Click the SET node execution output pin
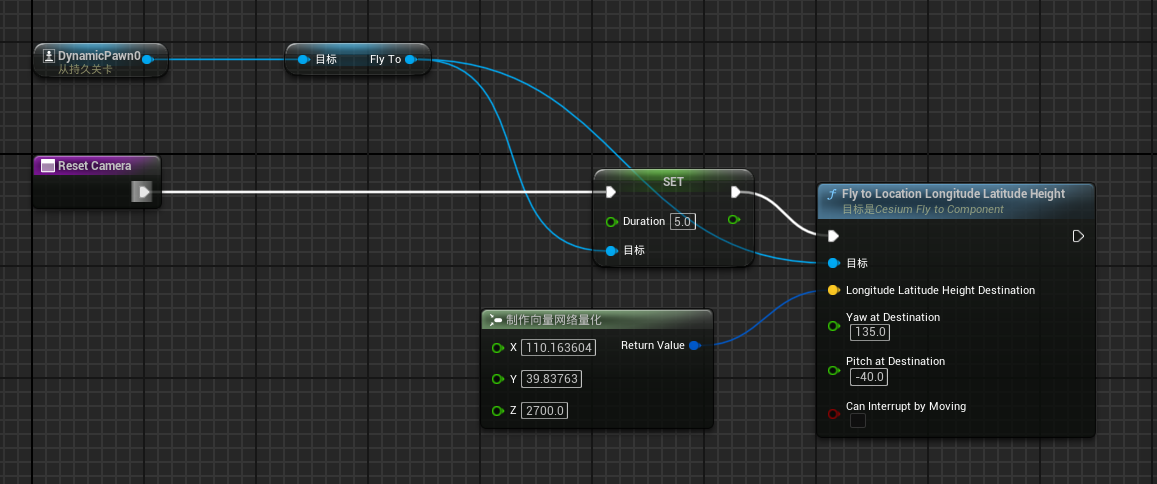This screenshot has height=484, width=1157. pyautogui.click(x=736, y=193)
